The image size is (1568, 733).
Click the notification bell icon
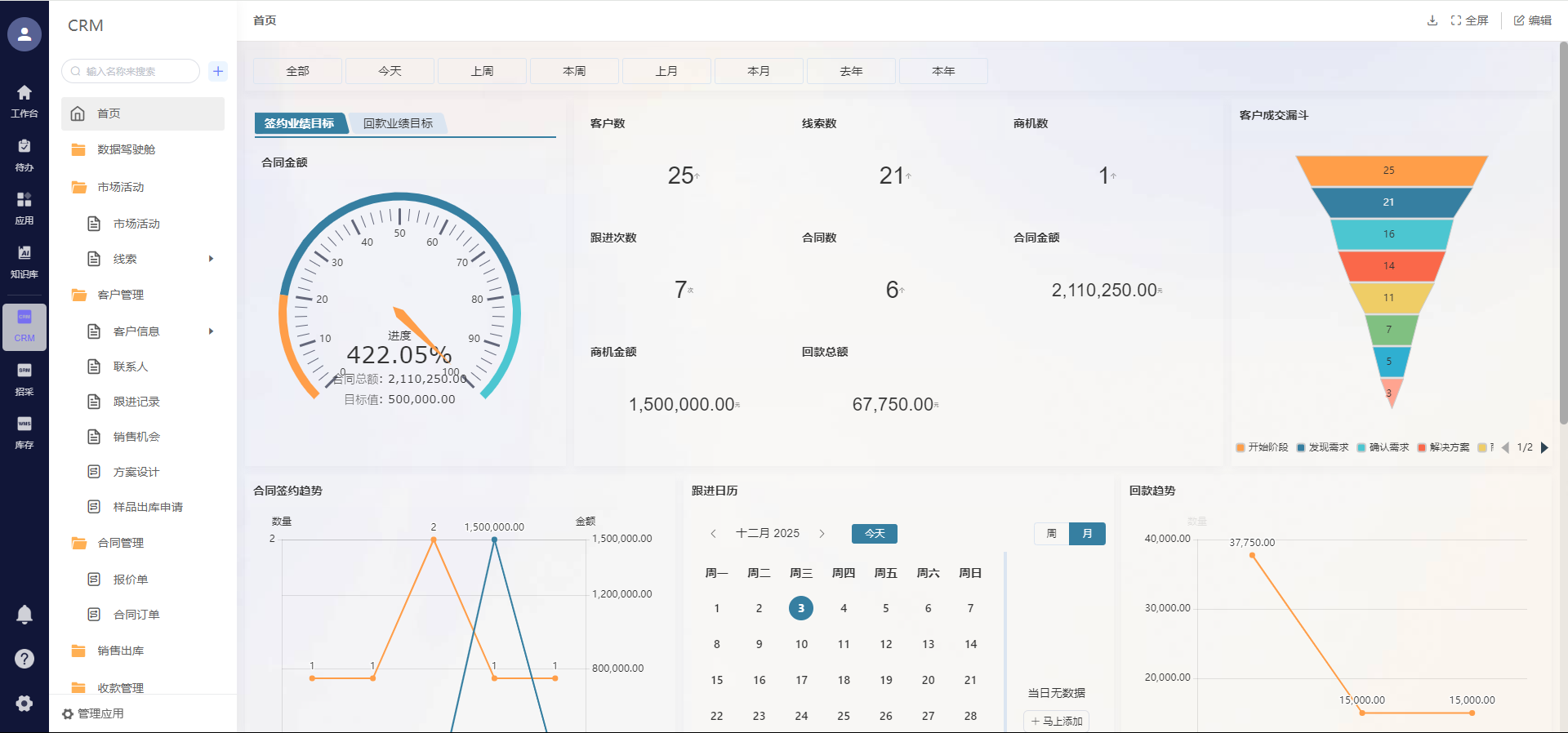[x=24, y=614]
